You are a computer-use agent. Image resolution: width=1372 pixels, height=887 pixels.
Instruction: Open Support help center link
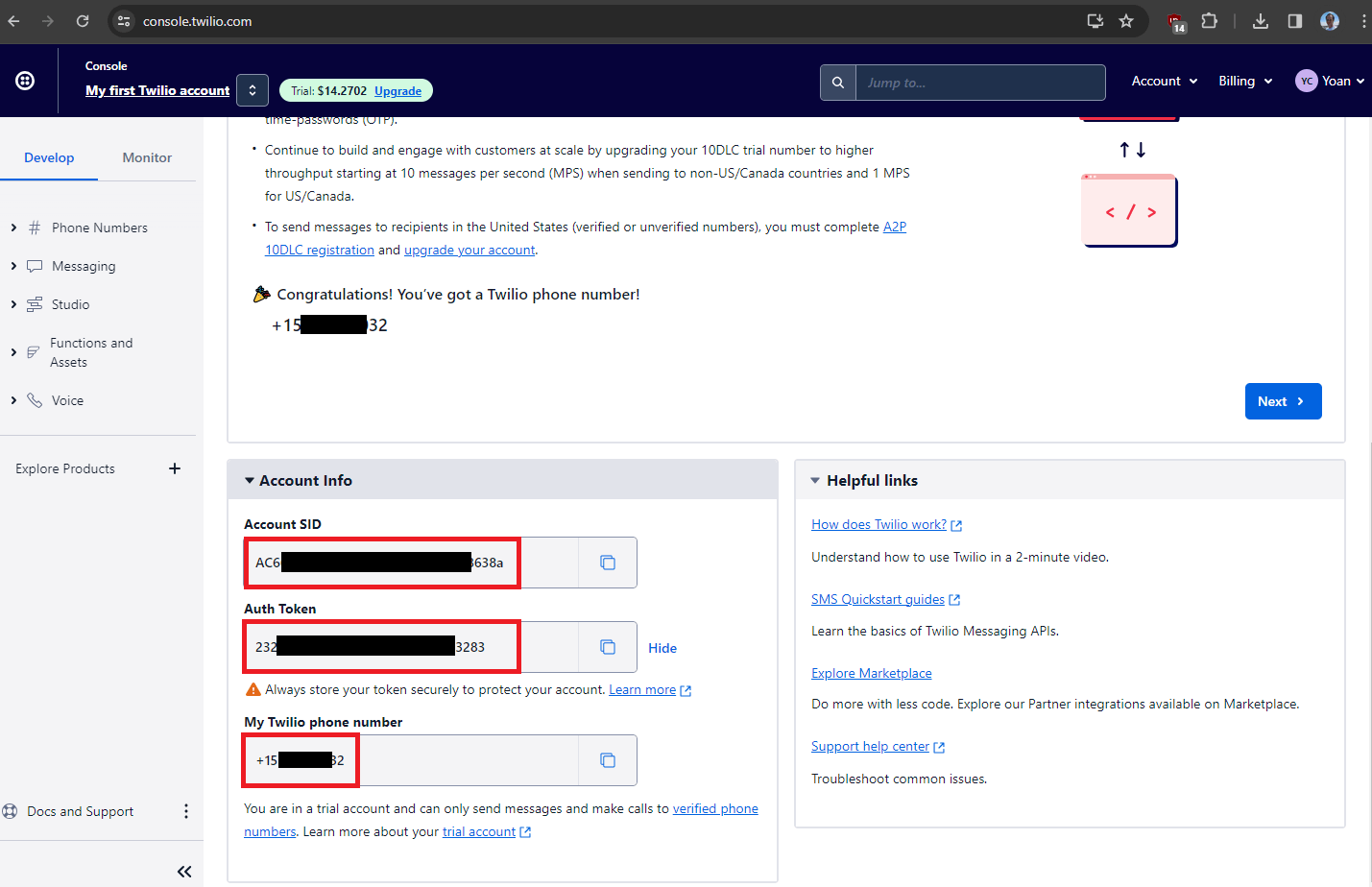tap(870, 746)
